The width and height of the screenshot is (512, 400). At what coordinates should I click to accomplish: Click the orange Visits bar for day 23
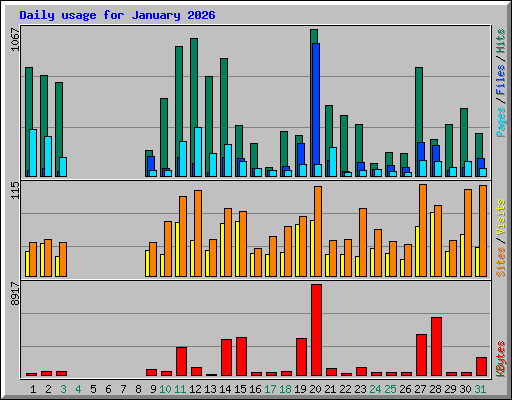coord(363,242)
